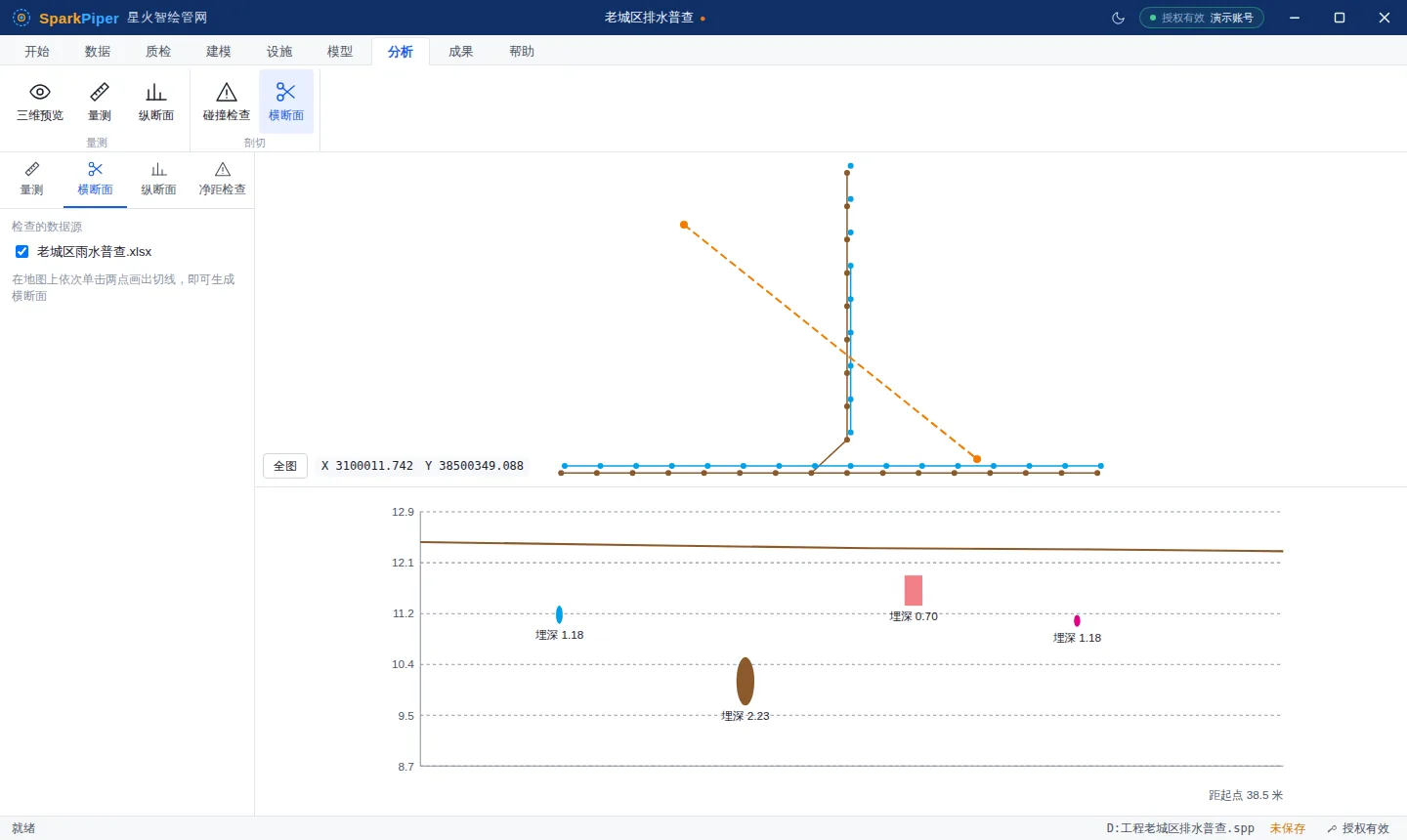Image resolution: width=1407 pixels, height=840 pixels.
Task: Open the 建模 ribbon tab
Action: click(x=219, y=52)
